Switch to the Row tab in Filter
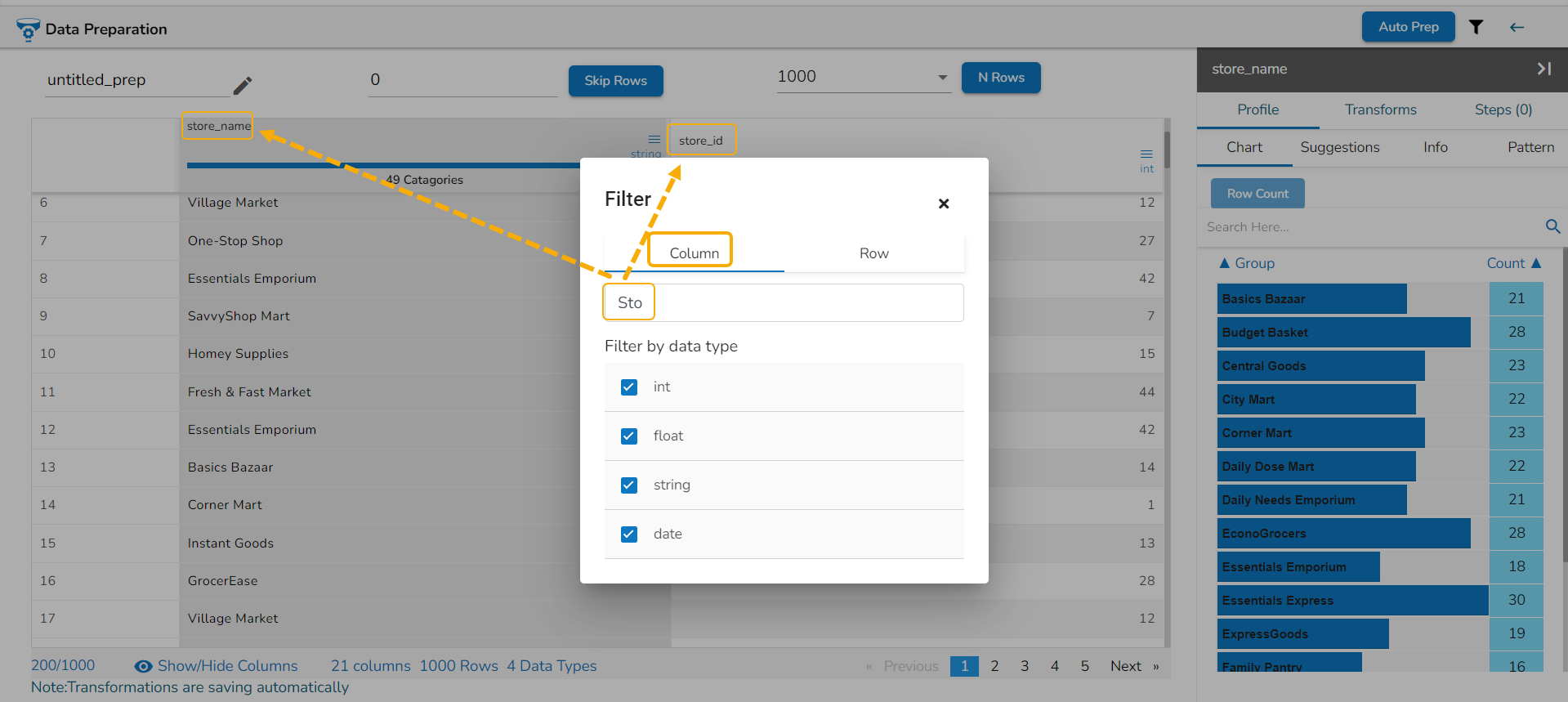 click(873, 253)
